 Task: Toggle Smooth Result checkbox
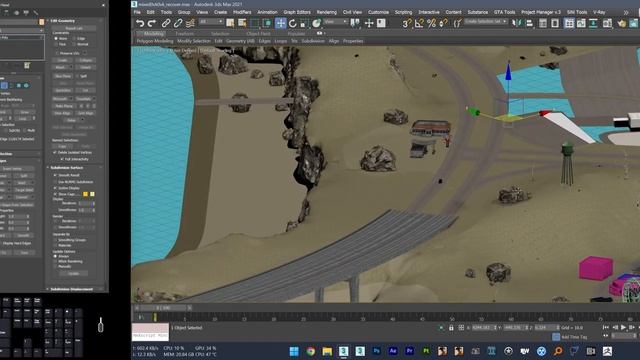point(55,175)
